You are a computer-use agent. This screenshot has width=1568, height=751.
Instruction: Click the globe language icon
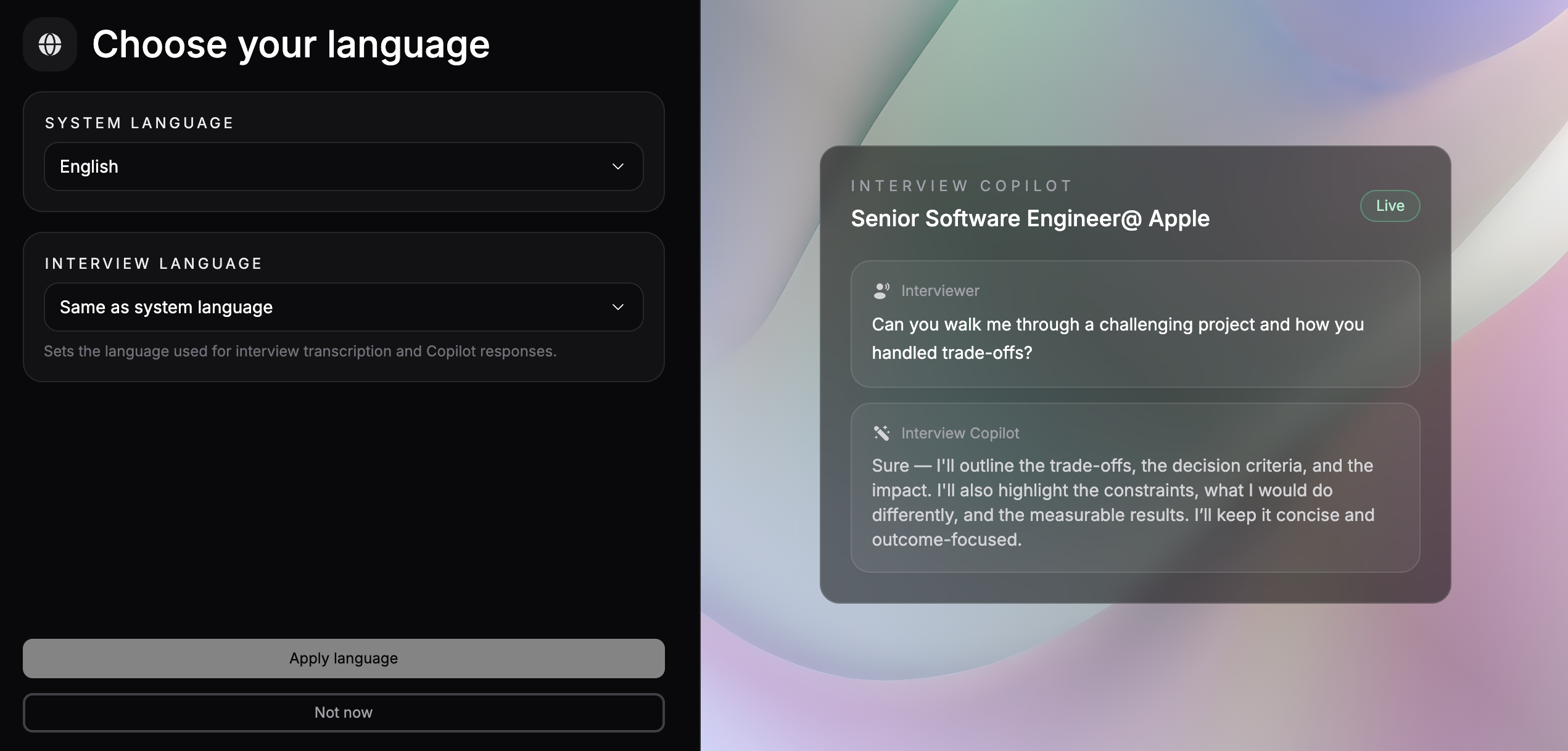click(x=49, y=44)
